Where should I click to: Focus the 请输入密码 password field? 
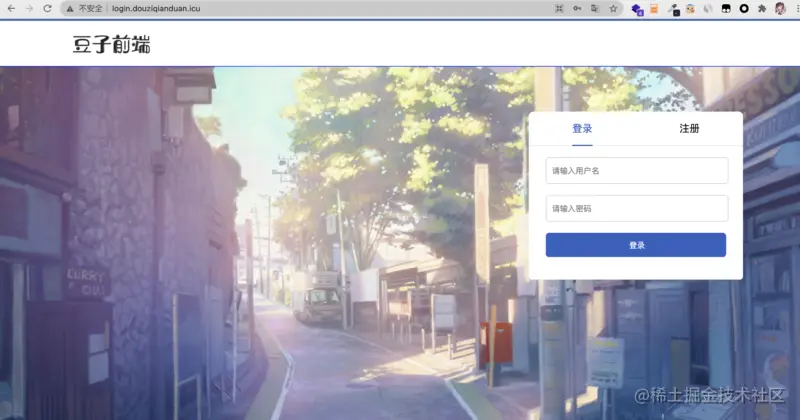coord(637,208)
